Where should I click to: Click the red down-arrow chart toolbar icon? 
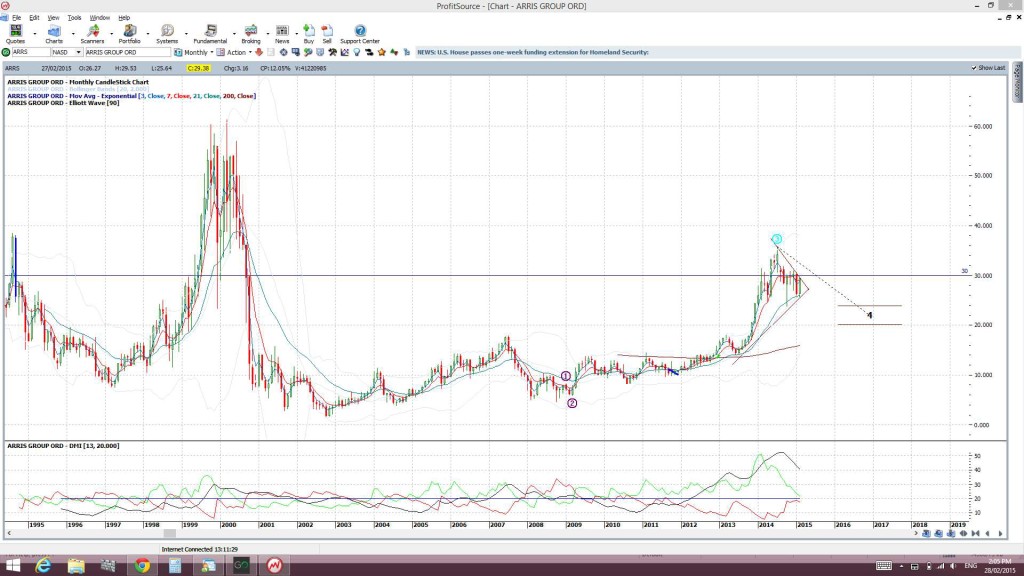(259, 52)
